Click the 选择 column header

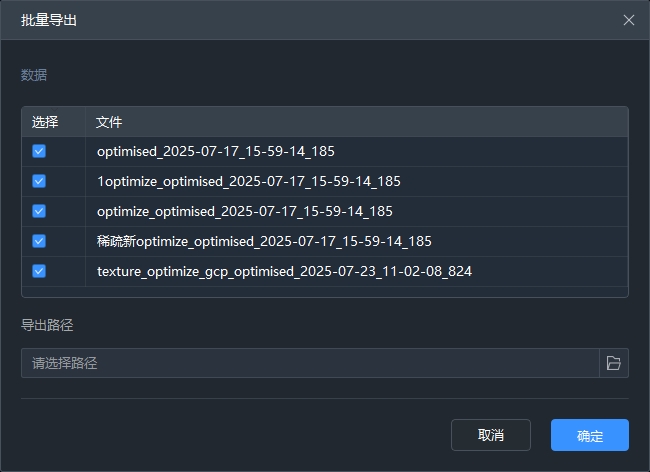point(45,122)
